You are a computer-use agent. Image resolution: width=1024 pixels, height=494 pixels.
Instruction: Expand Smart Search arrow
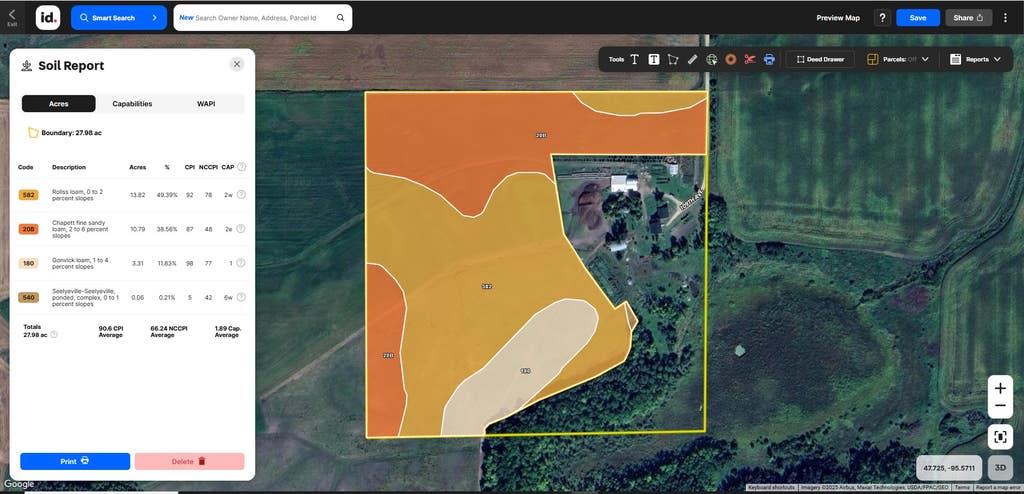pos(155,18)
